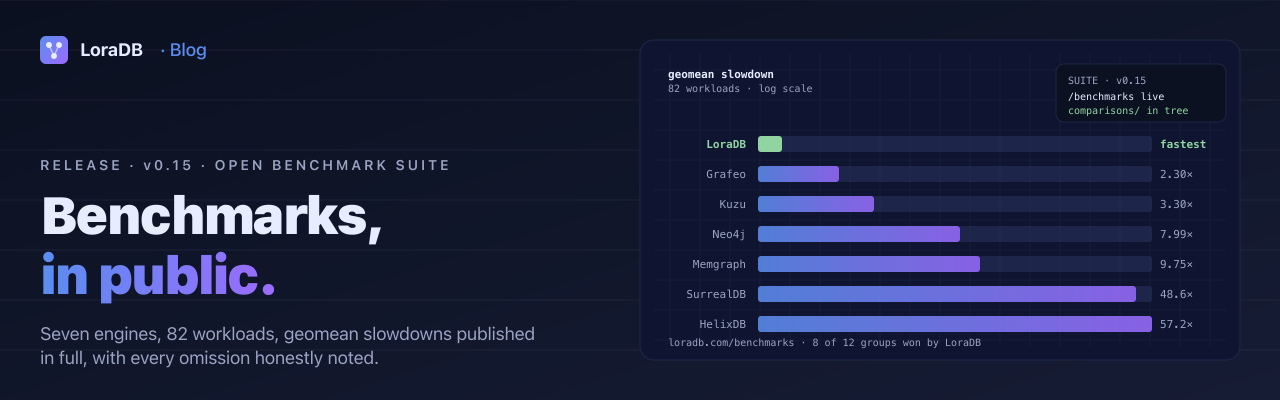
Task: Click the 'Benchmarks,' headline
Action: [212, 217]
